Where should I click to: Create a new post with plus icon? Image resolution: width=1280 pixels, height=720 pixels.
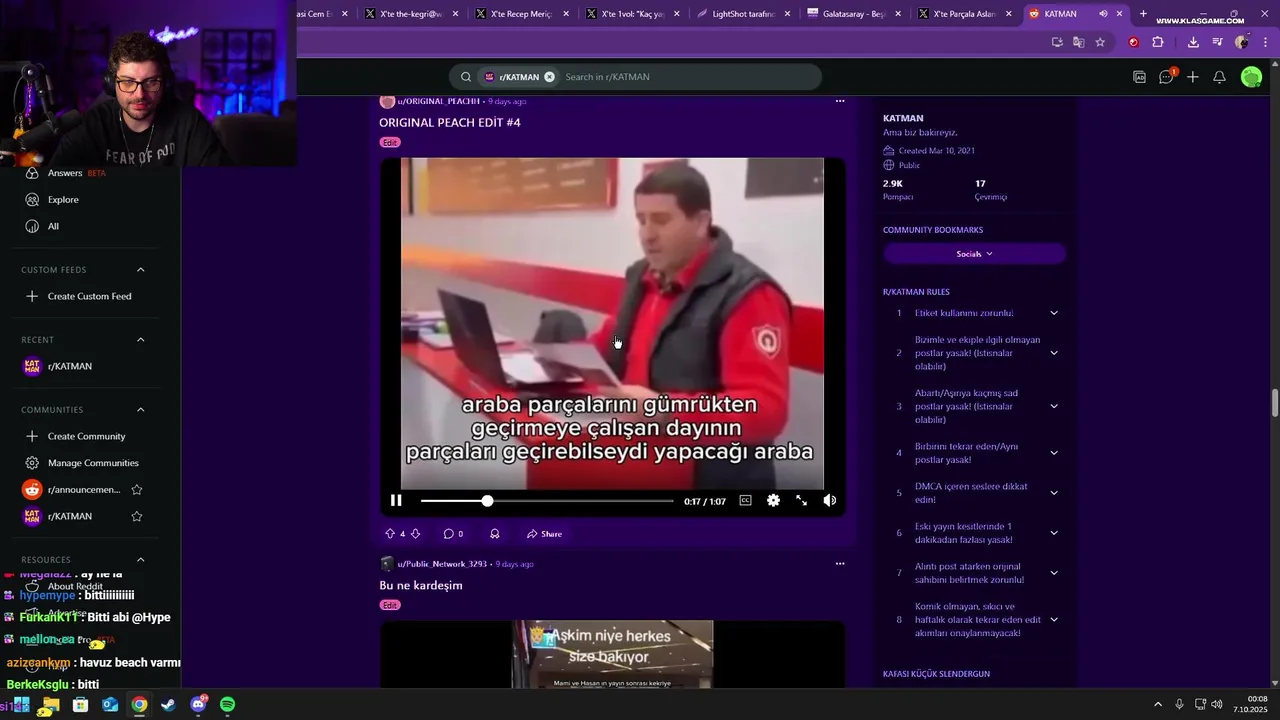1193,77
